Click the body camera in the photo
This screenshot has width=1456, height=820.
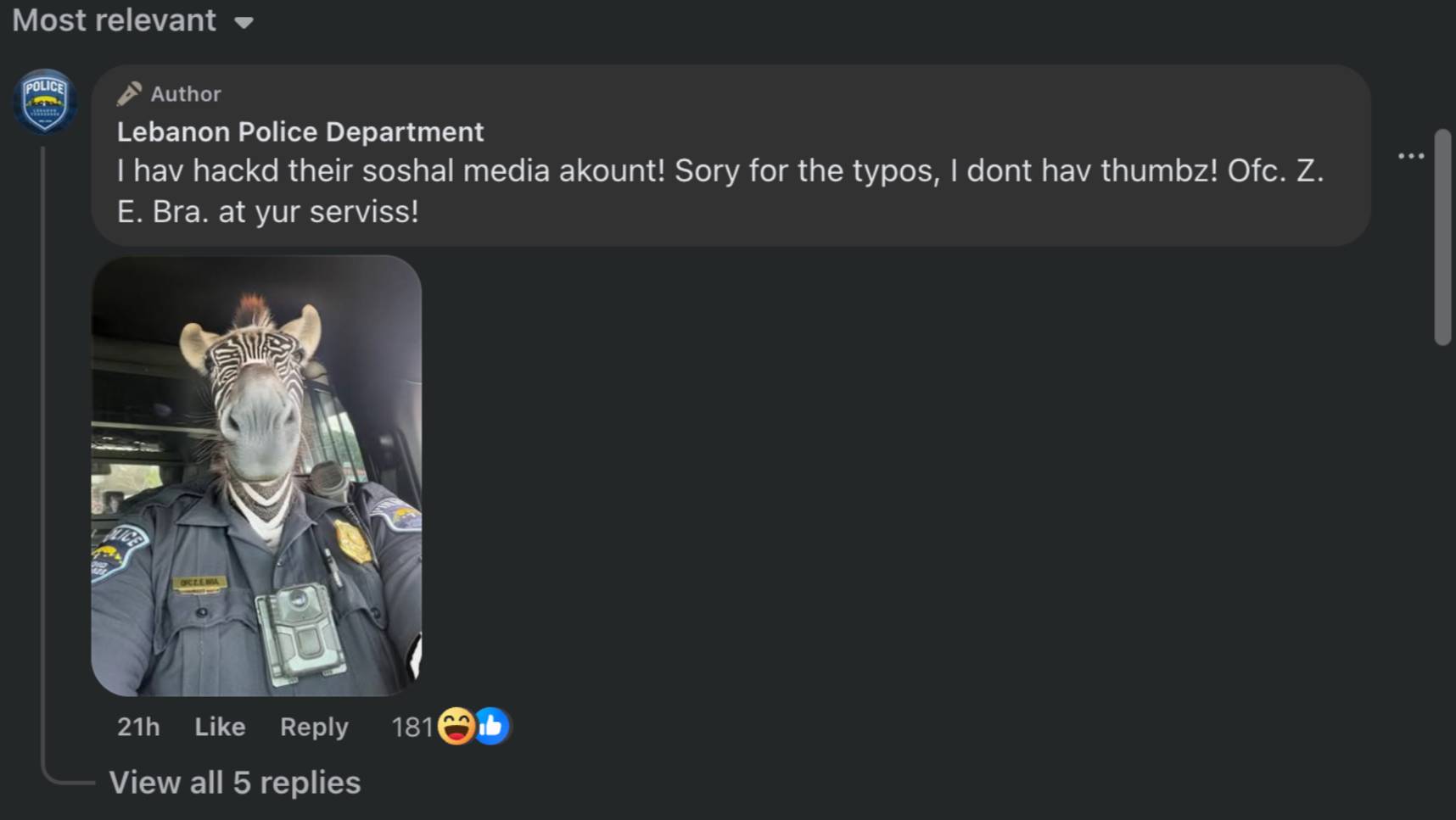pos(300,633)
